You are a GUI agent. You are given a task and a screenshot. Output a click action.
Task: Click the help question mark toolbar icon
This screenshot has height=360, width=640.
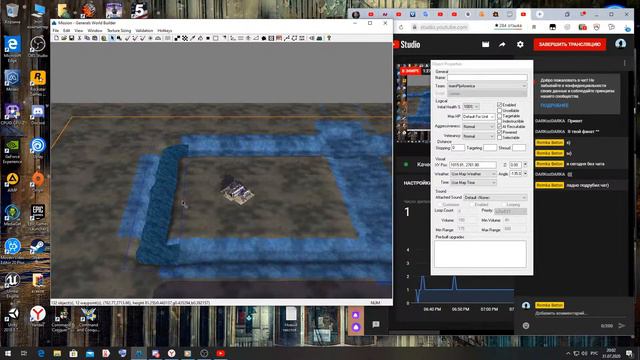click(329, 38)
